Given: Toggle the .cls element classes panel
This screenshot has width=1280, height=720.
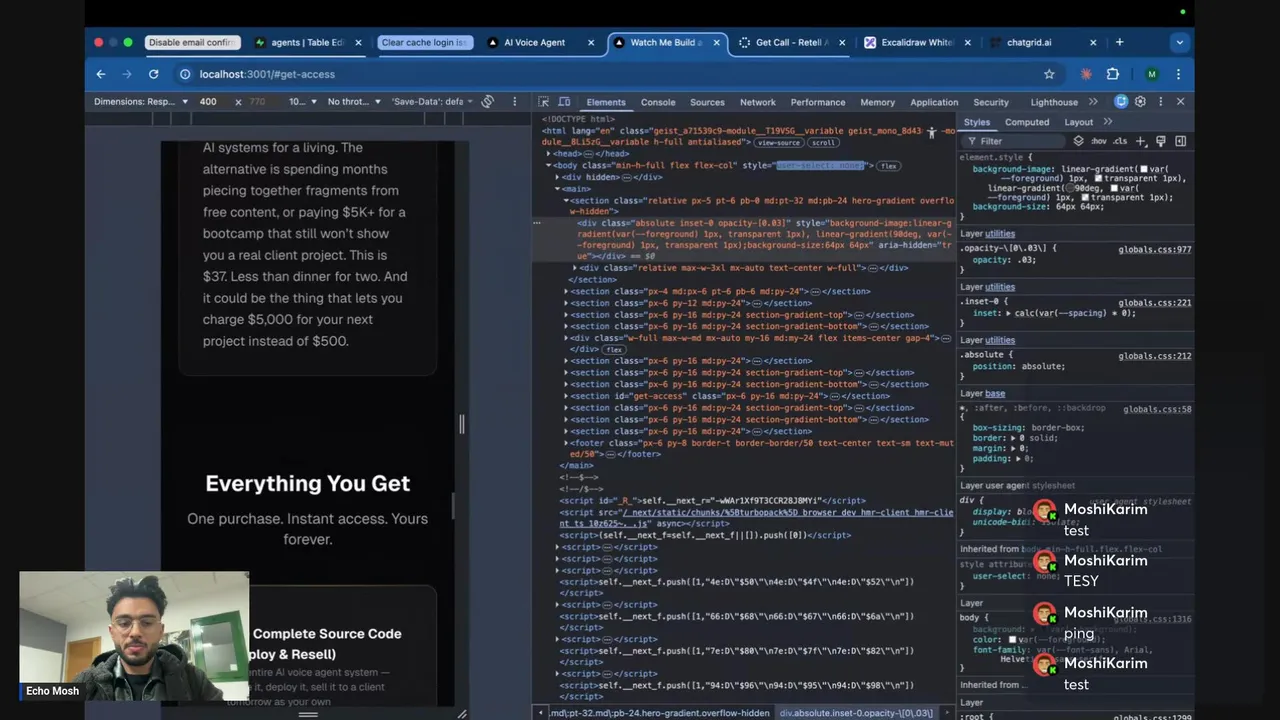Looking at the screenshot, I should click(x=1120, y=141).
